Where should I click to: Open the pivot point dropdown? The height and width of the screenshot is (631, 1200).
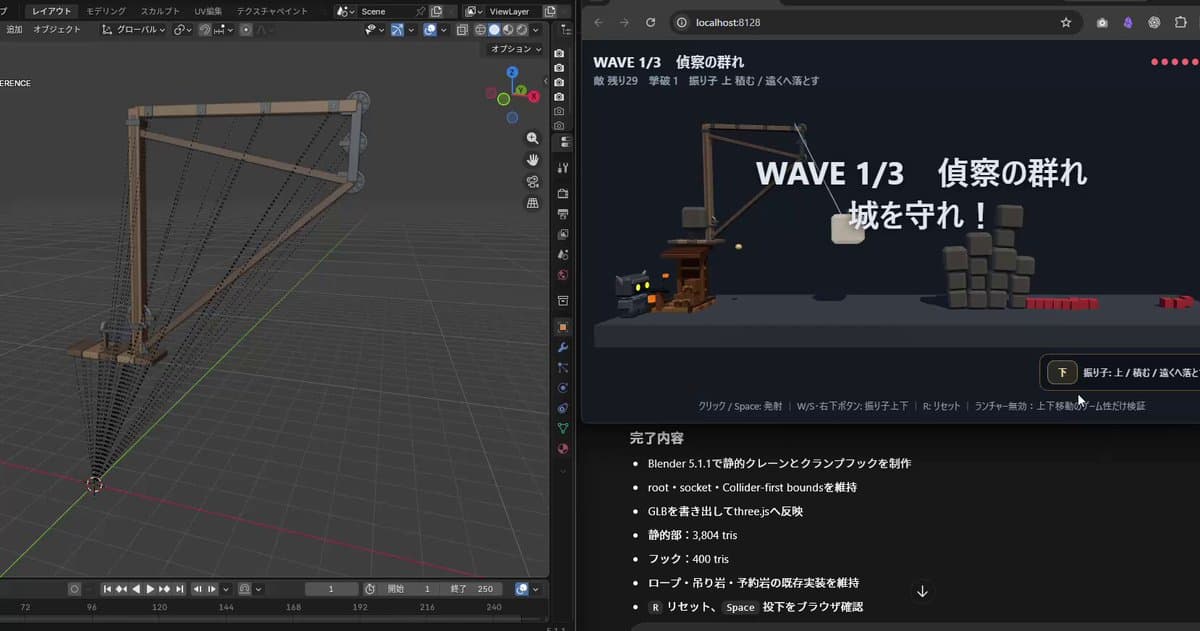(183, 30)
